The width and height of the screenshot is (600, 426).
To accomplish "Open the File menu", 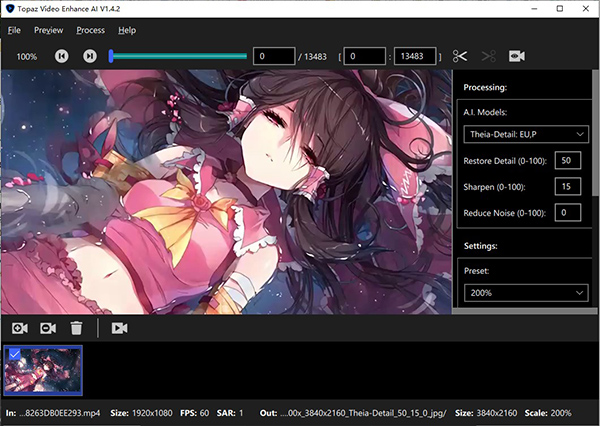I will (x=14, y=30).
